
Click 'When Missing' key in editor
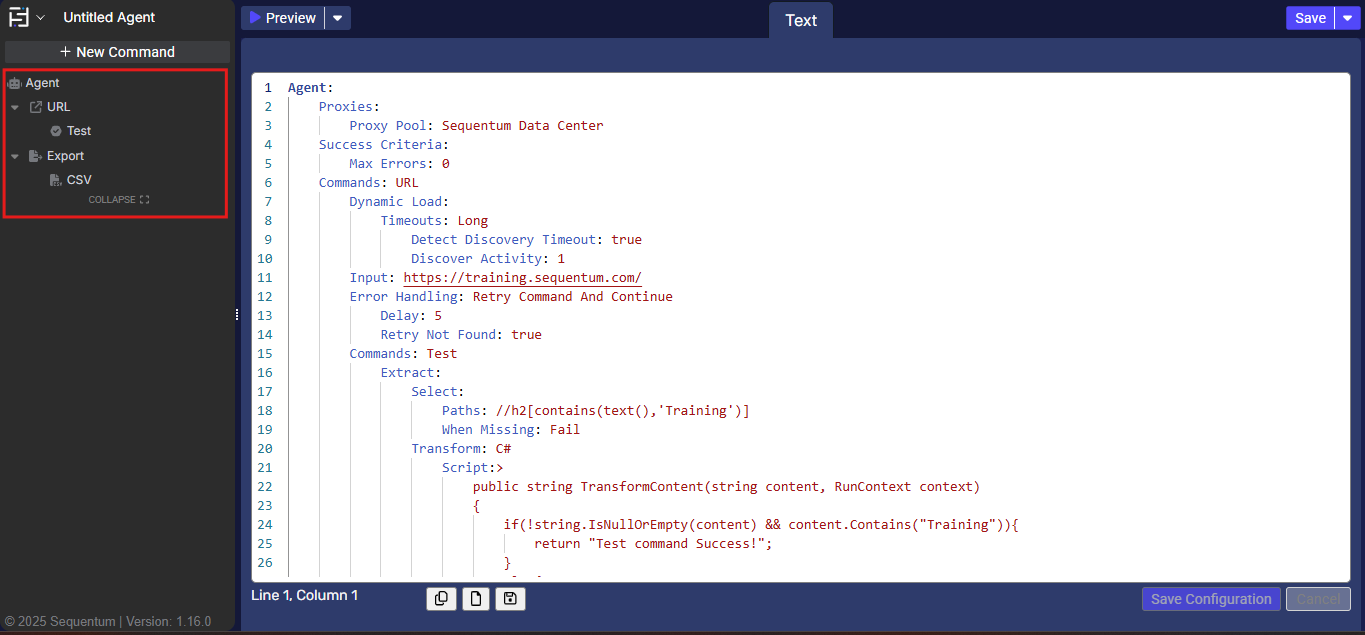pyautogui.click(x=488, y=430)
